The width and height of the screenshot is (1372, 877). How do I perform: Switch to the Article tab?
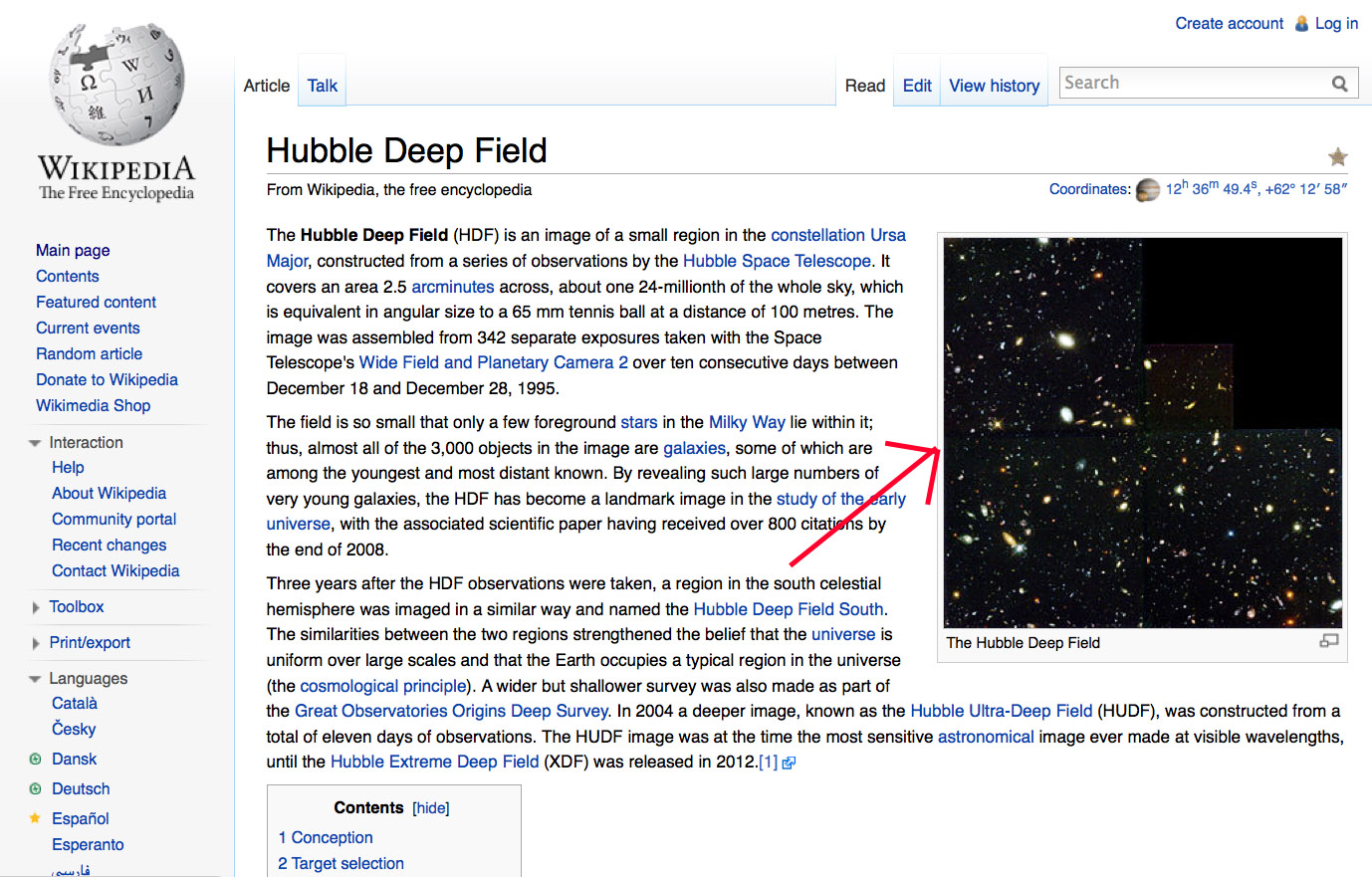[x=267, y=86]
